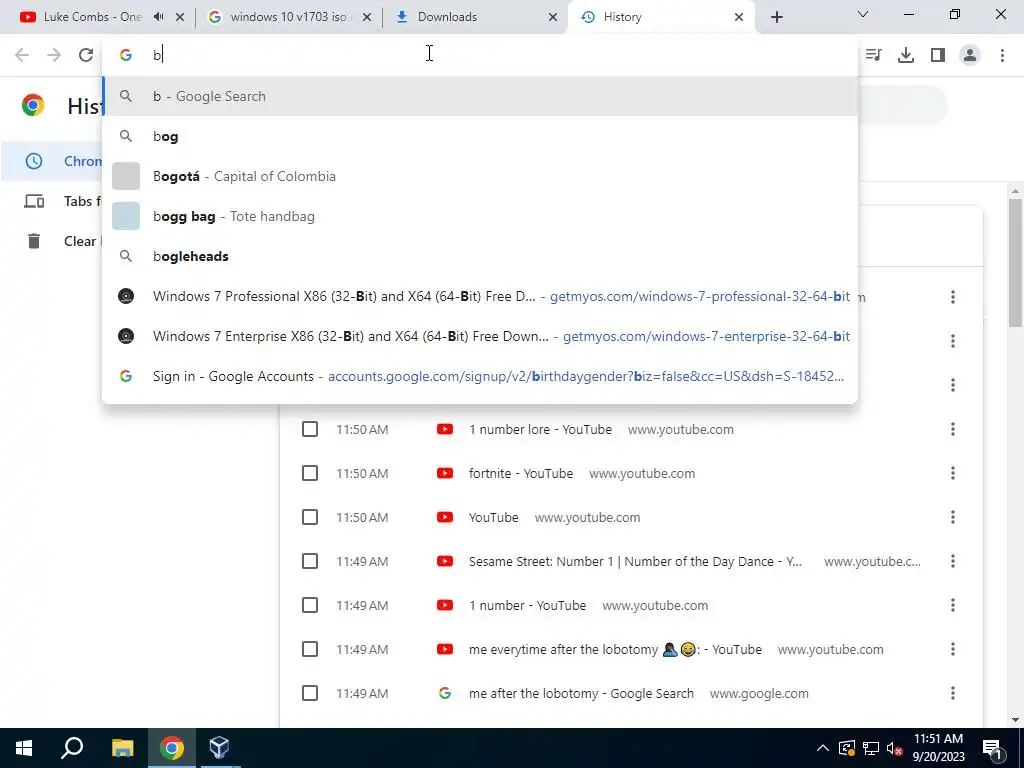Go forward using the forward arrow
The width and height of the screenshot is (1024, 768).
pos(54,55)
